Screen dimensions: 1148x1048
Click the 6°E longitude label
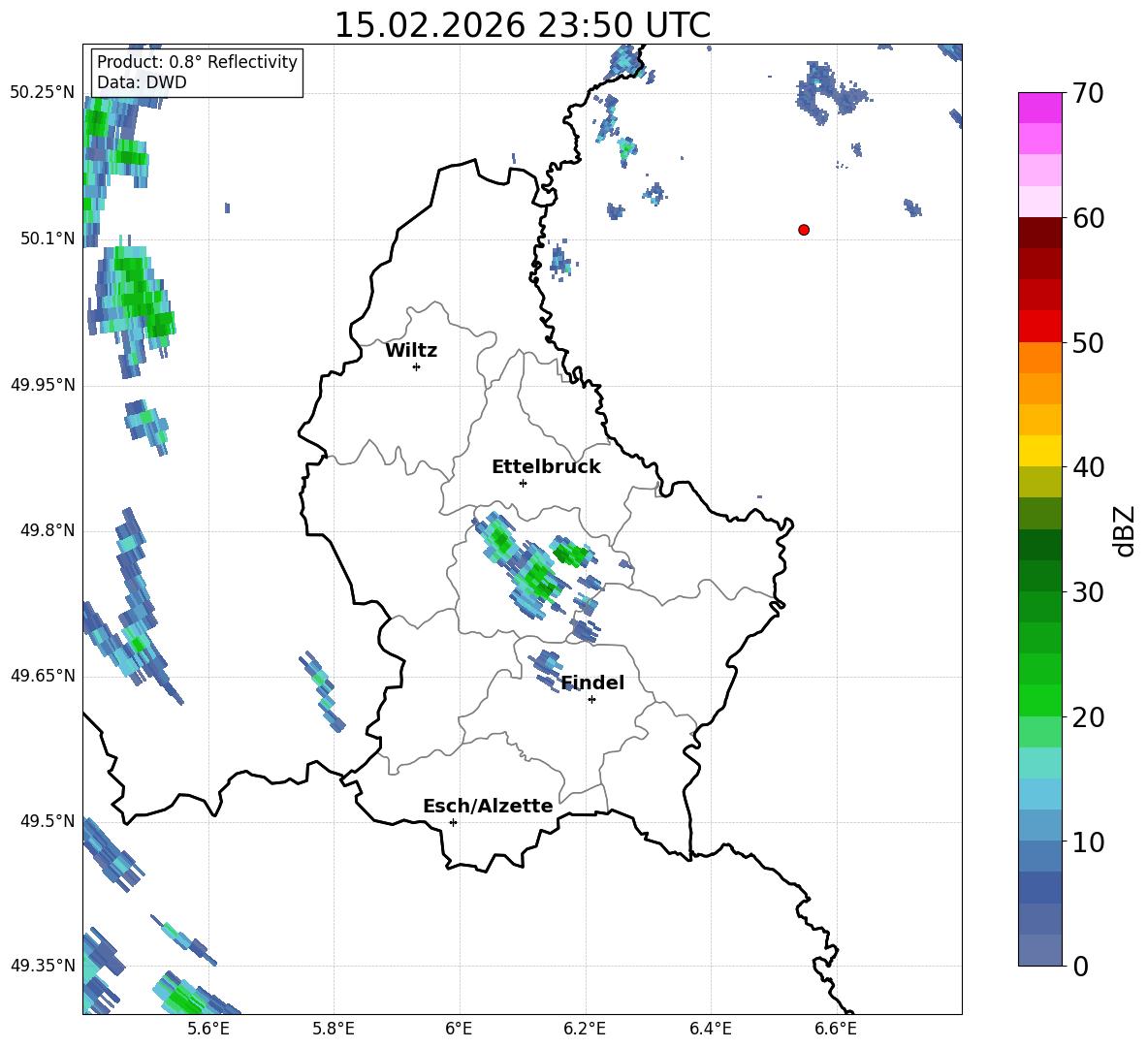coord(459,1029)
